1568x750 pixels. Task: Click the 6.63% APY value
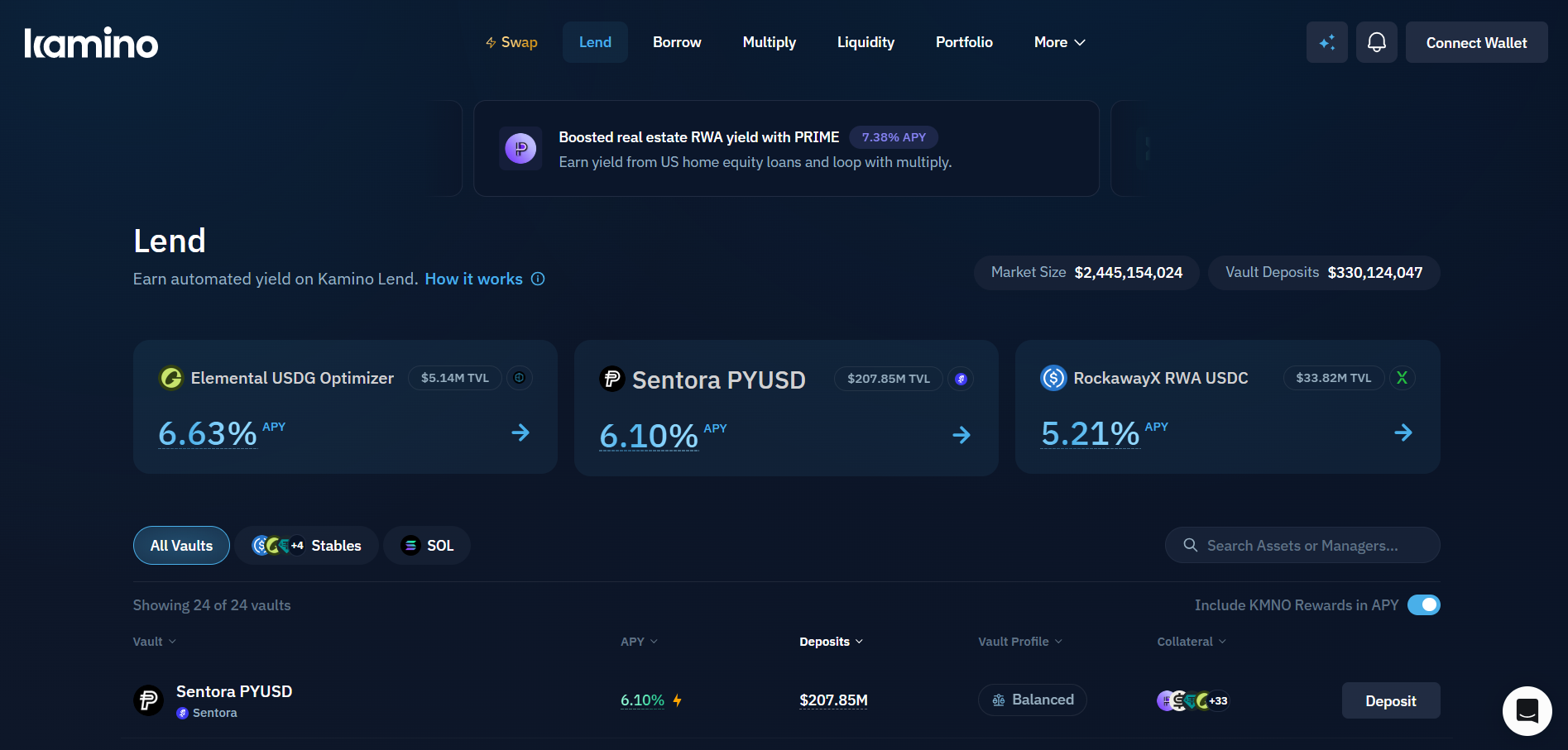[208, 433]
